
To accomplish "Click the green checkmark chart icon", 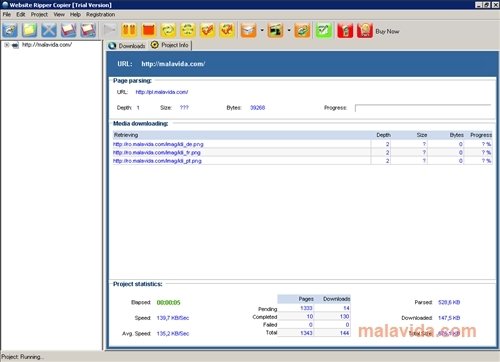I will pyautogui.click(x=324, y=30).
